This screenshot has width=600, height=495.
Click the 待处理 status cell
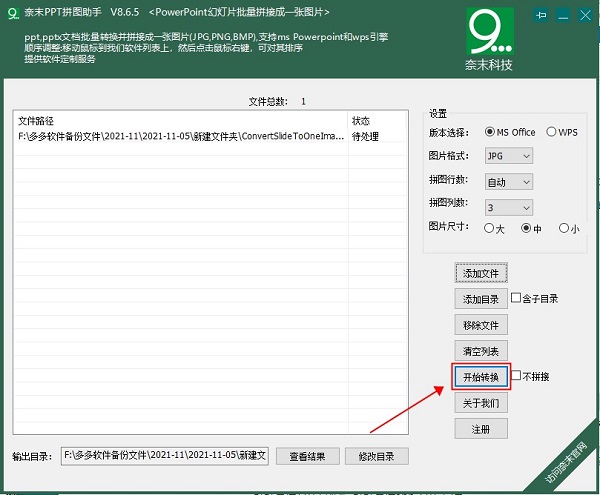365,136
